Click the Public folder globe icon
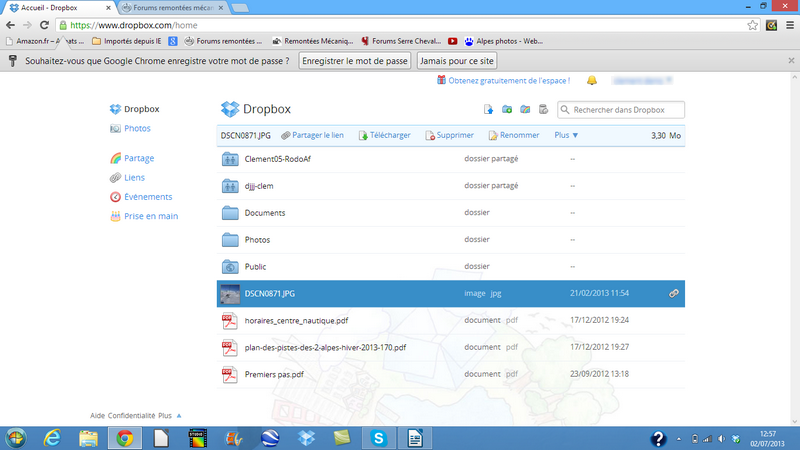The height and width of the screenshot is (450, 800). 230,266
